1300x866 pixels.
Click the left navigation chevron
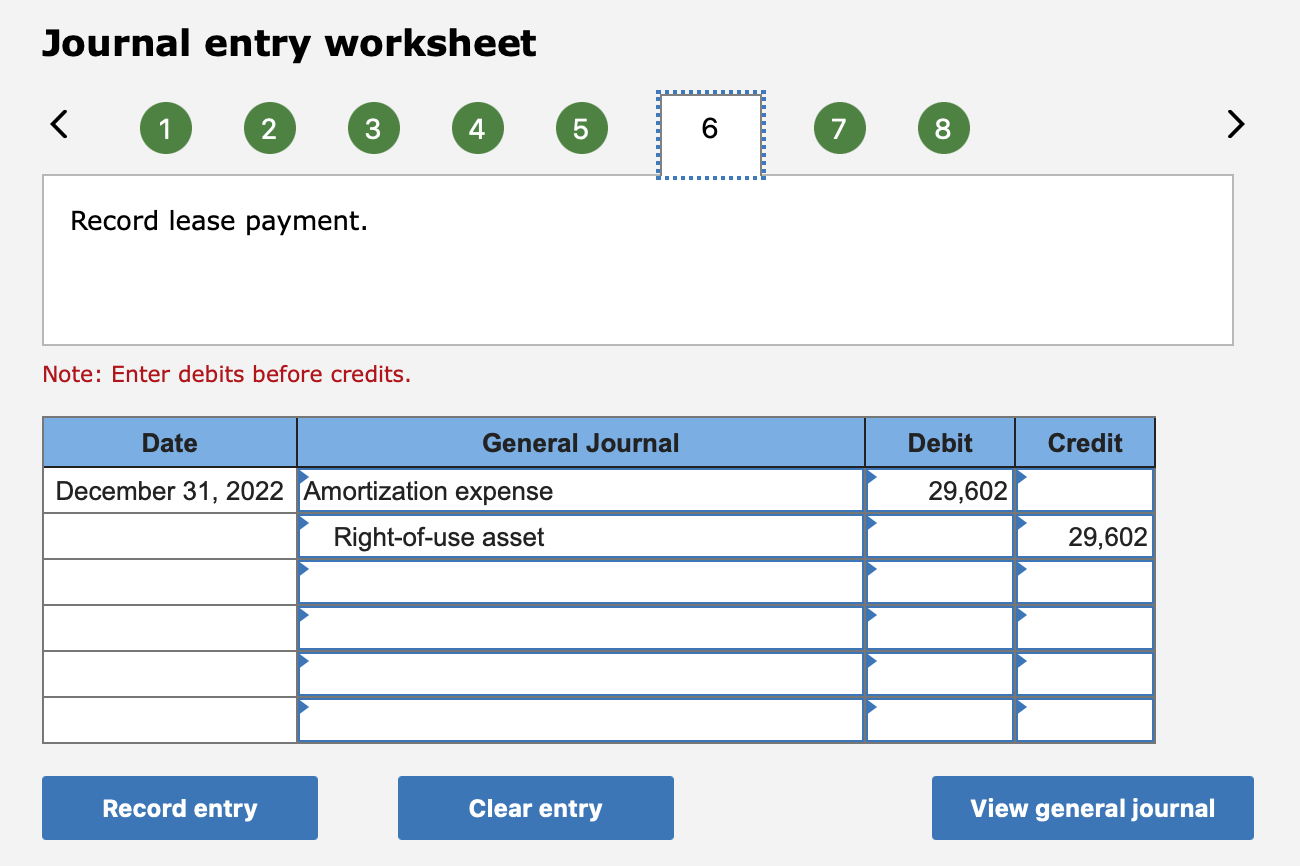(x=58, y=124)
